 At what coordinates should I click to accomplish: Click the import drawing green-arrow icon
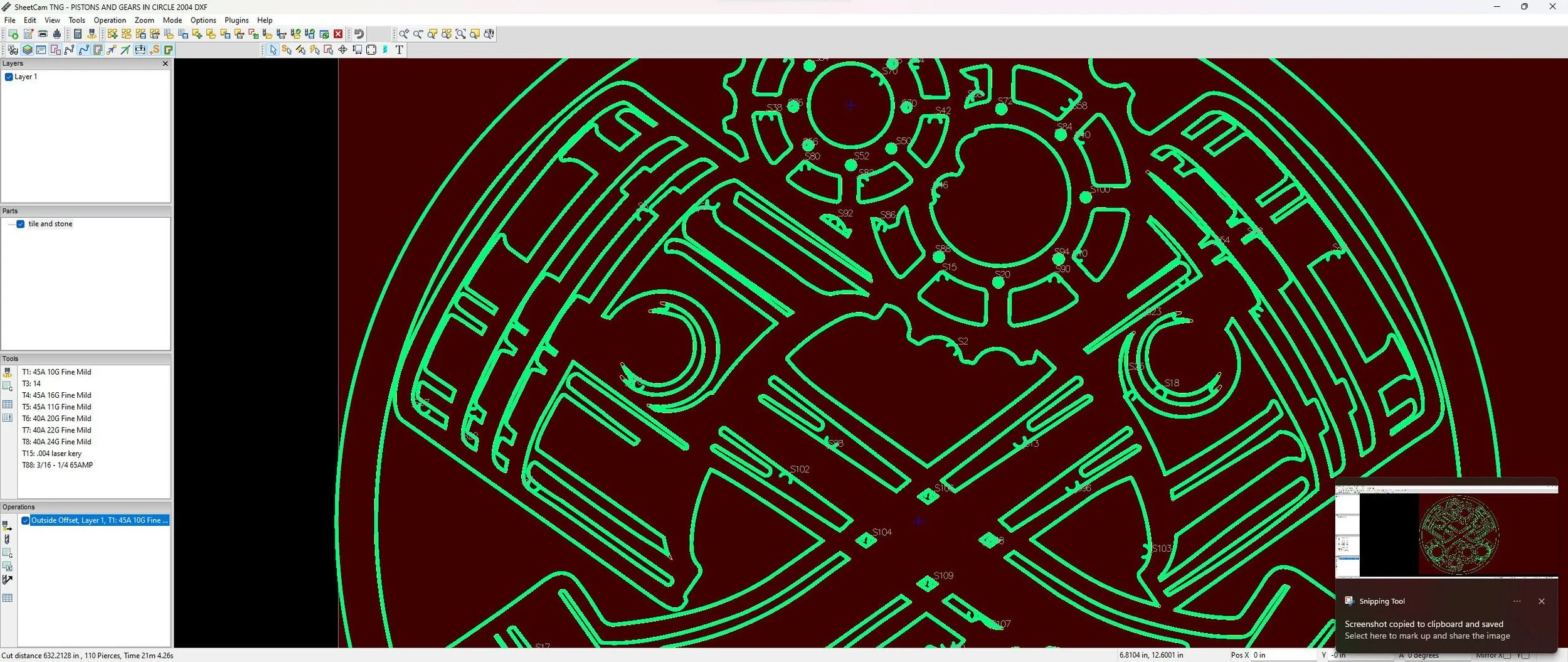coord(253,34)
